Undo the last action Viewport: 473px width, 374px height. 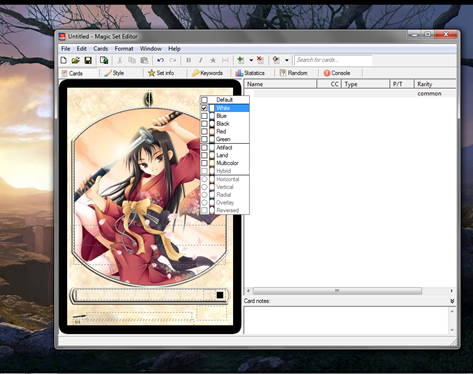click(160, 60)
